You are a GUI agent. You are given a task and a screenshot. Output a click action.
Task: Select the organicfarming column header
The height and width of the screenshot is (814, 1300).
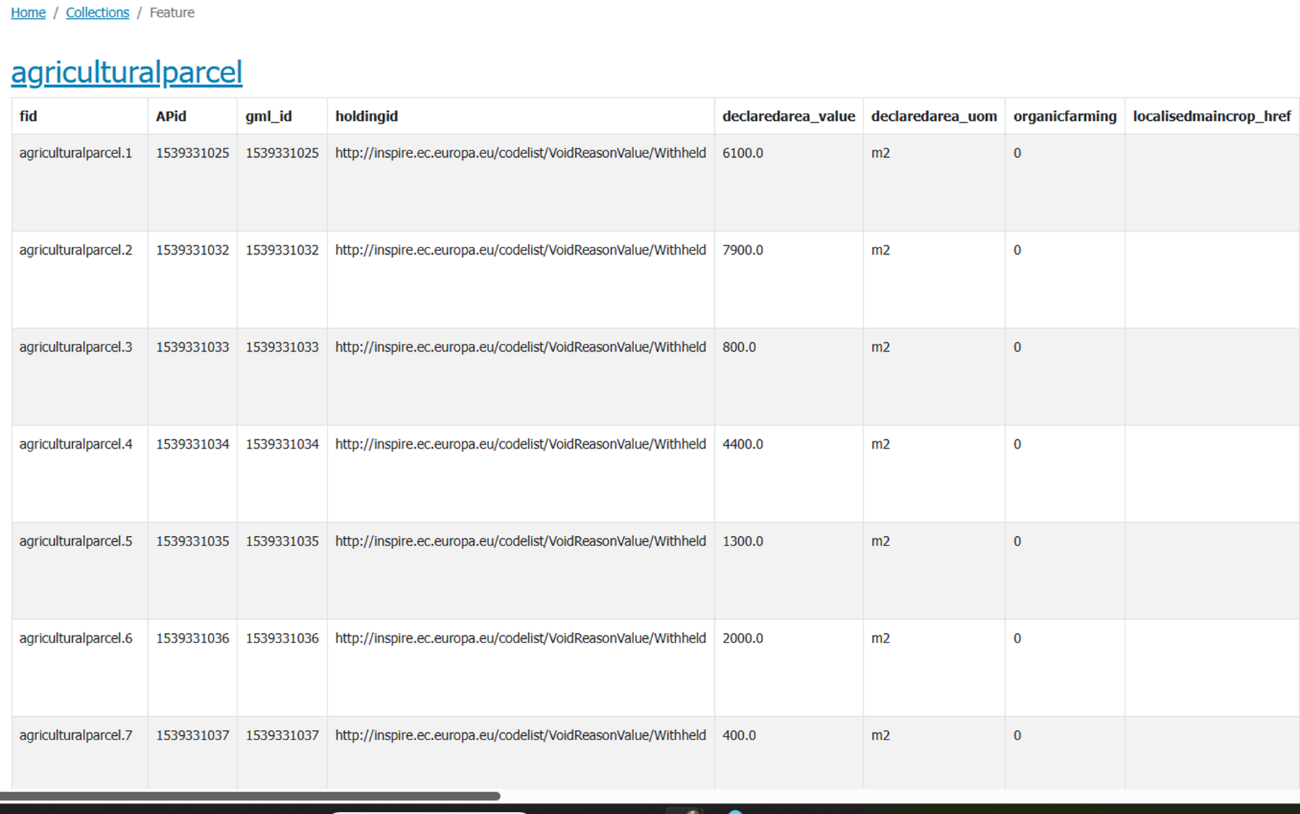[1064, 116]
